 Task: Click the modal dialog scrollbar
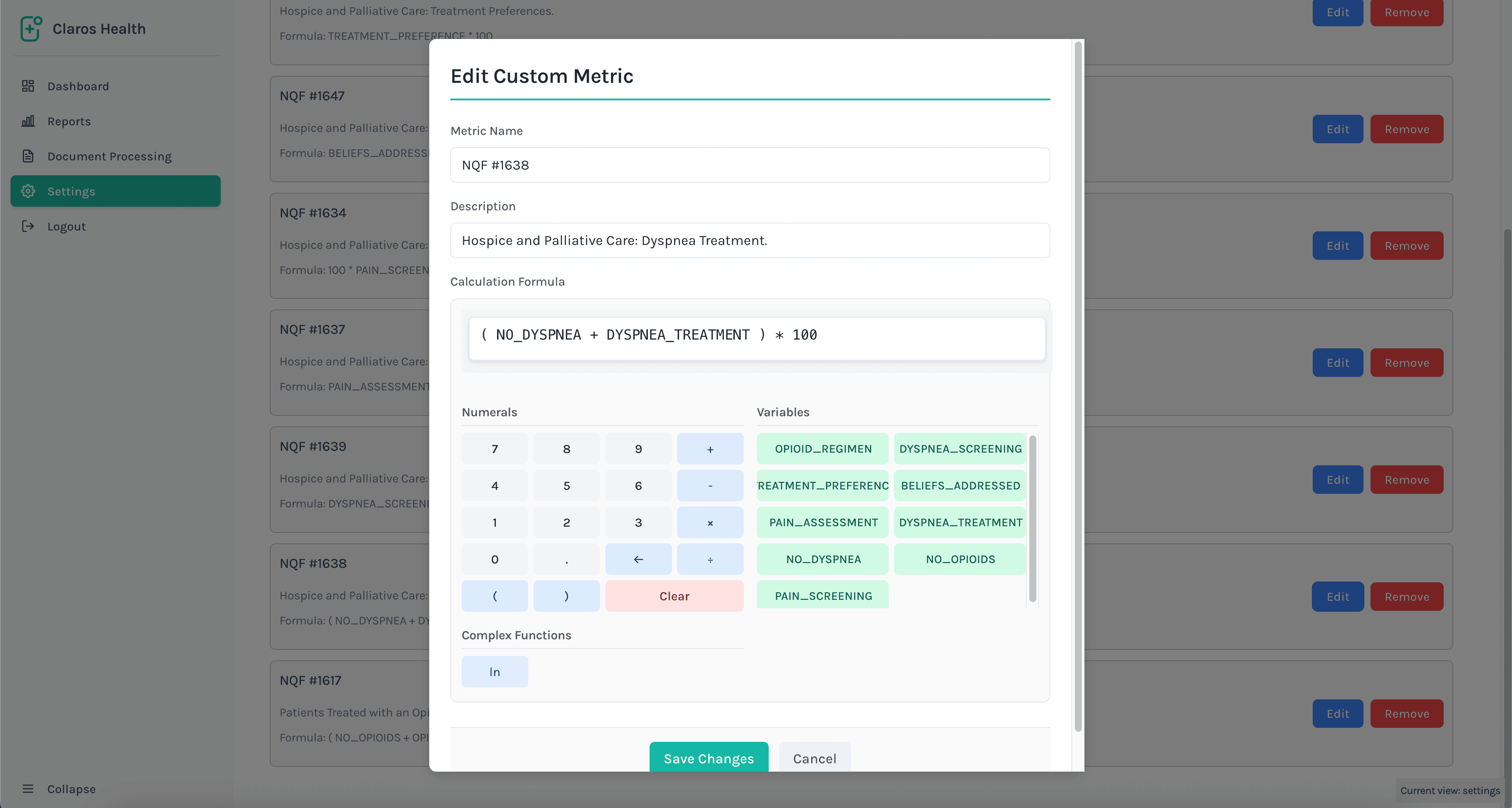pos(1077,386)
